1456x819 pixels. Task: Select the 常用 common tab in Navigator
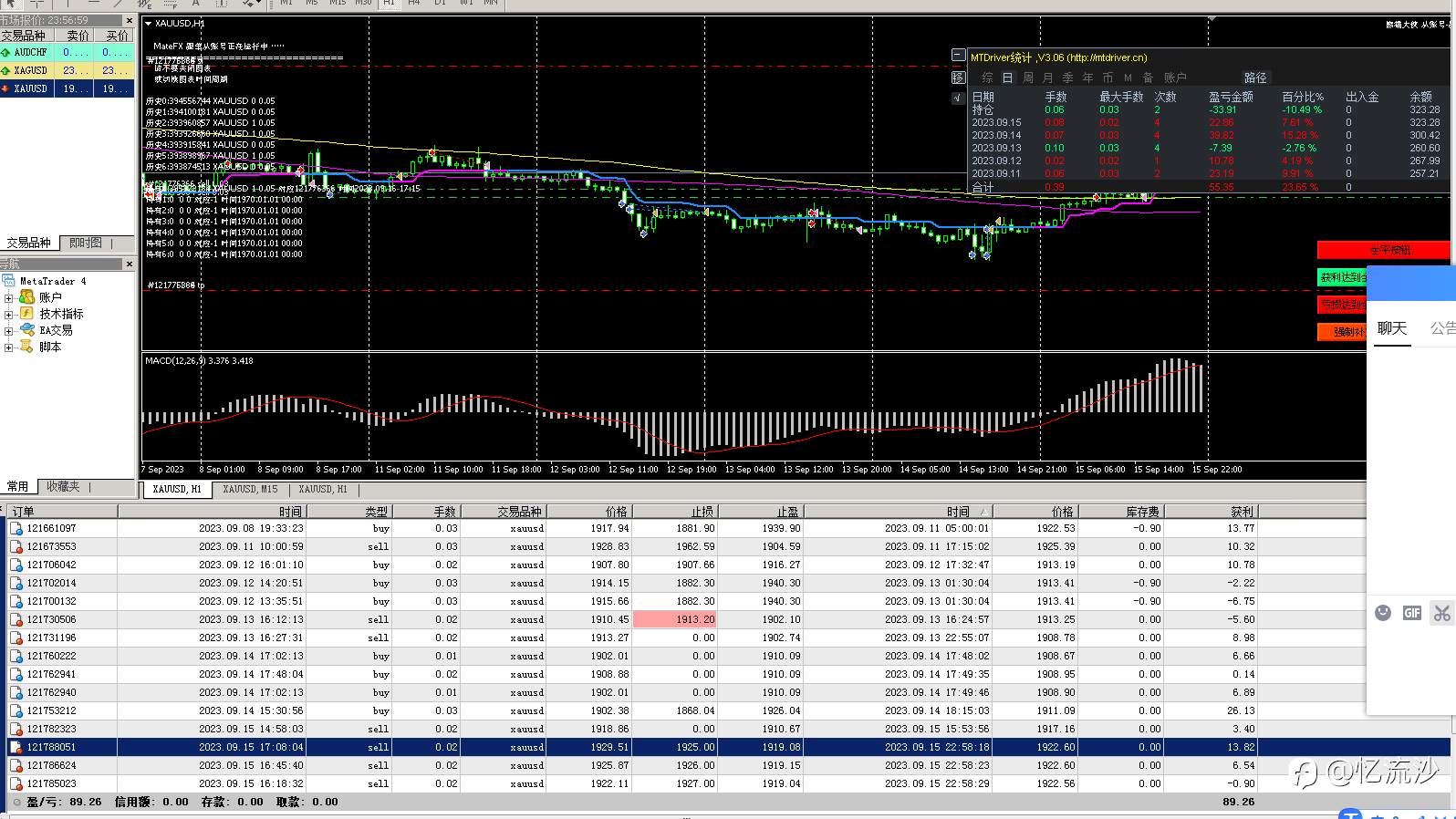(x=17, y=487)
